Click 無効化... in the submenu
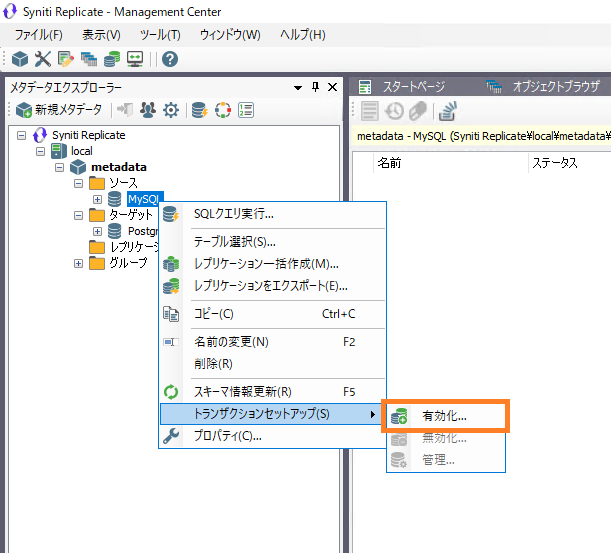The image size is (611, 553). (x=446, y=438)
